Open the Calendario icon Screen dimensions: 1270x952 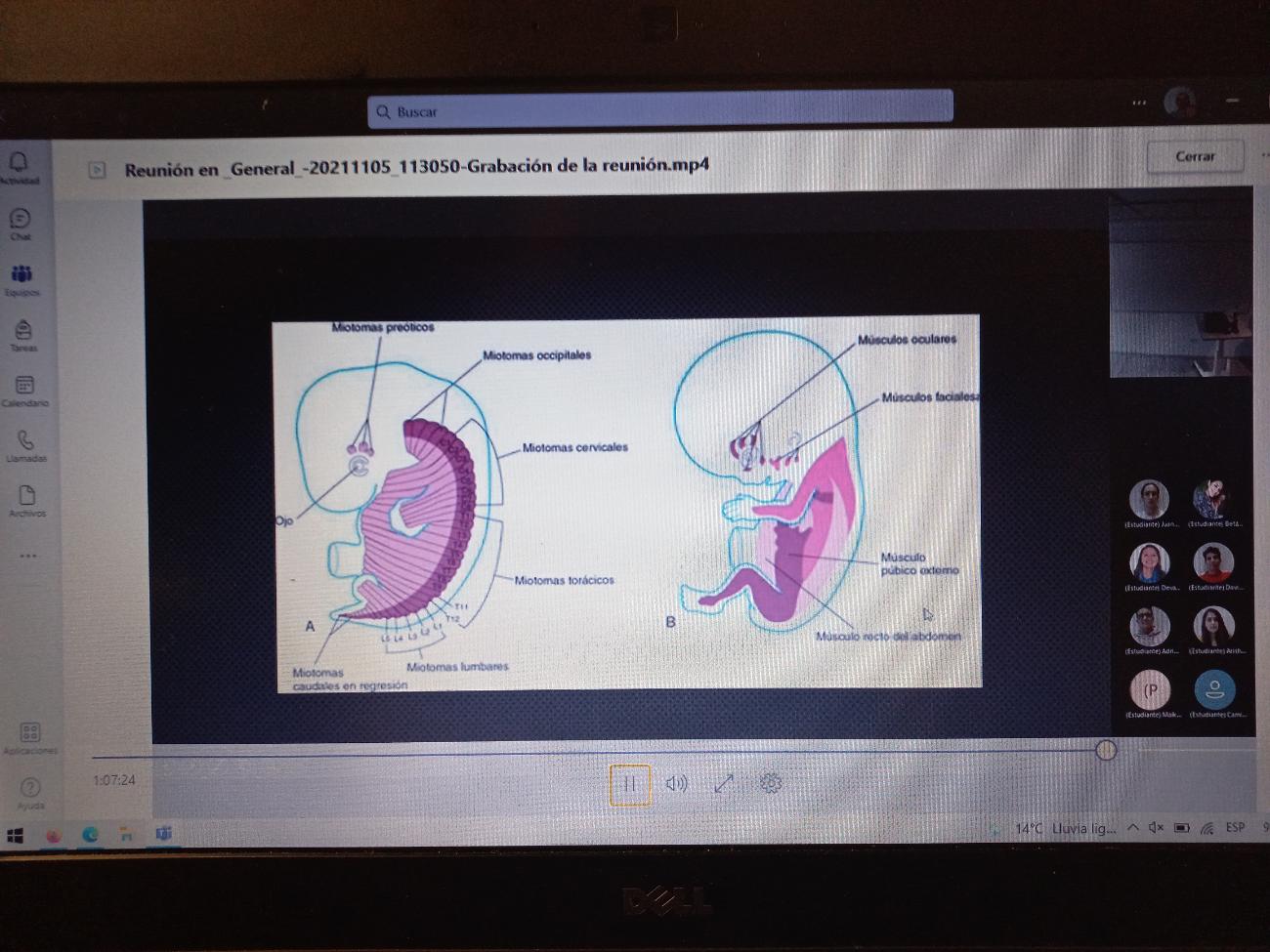point(24,387)
